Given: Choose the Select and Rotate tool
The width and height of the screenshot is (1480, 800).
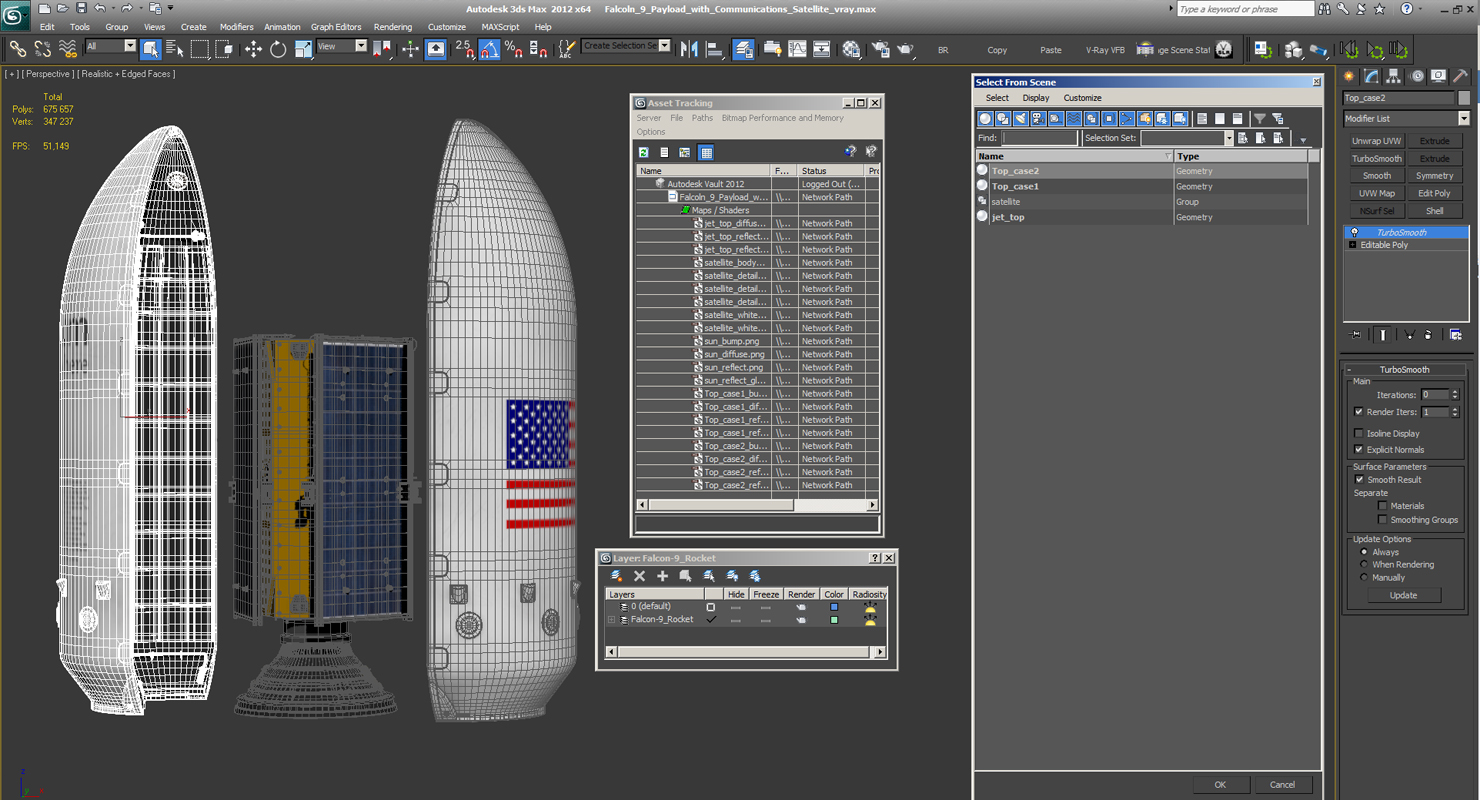Looking at the screenshot, I should click(x=278, y=49).
